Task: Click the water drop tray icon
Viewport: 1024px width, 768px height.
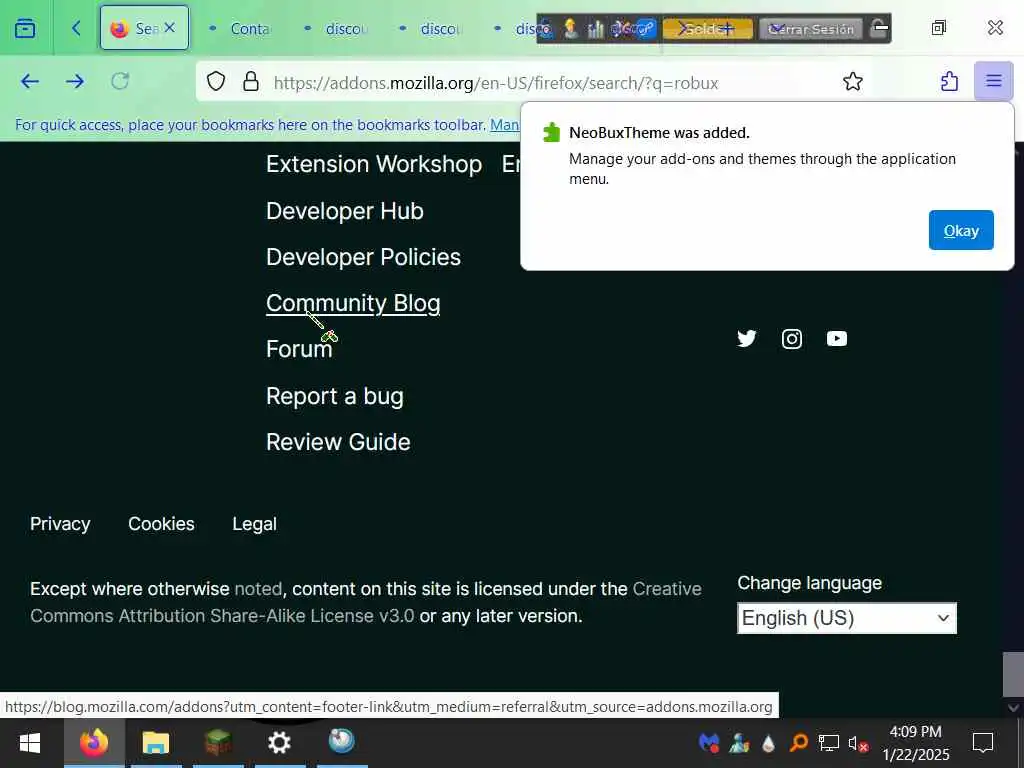Action: click(x=769, y=743)
